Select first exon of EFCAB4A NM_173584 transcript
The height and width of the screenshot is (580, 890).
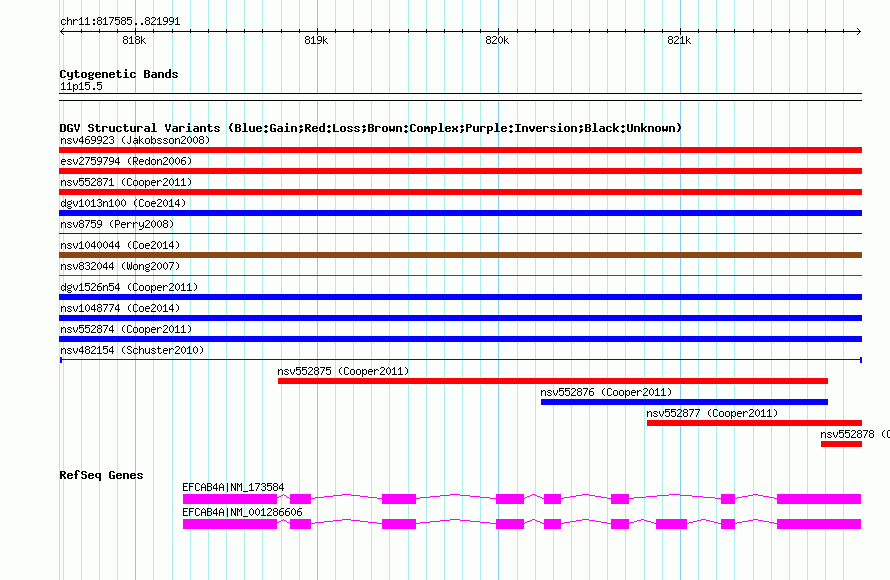tap(230, 499)
